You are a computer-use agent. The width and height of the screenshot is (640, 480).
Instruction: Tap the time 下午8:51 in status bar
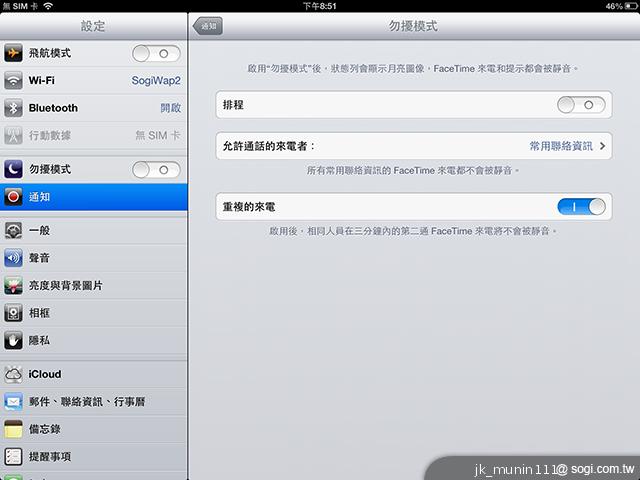tap(320, 6)
